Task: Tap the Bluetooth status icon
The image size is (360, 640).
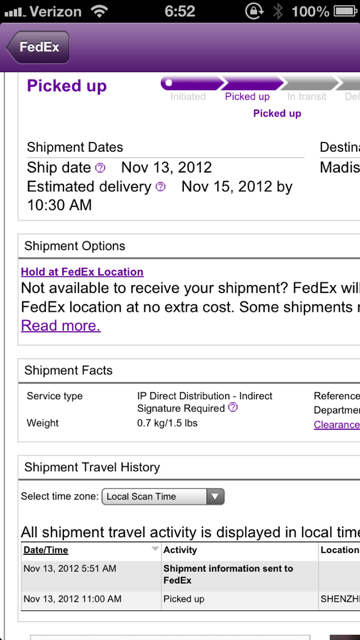Action: [278, 11]
